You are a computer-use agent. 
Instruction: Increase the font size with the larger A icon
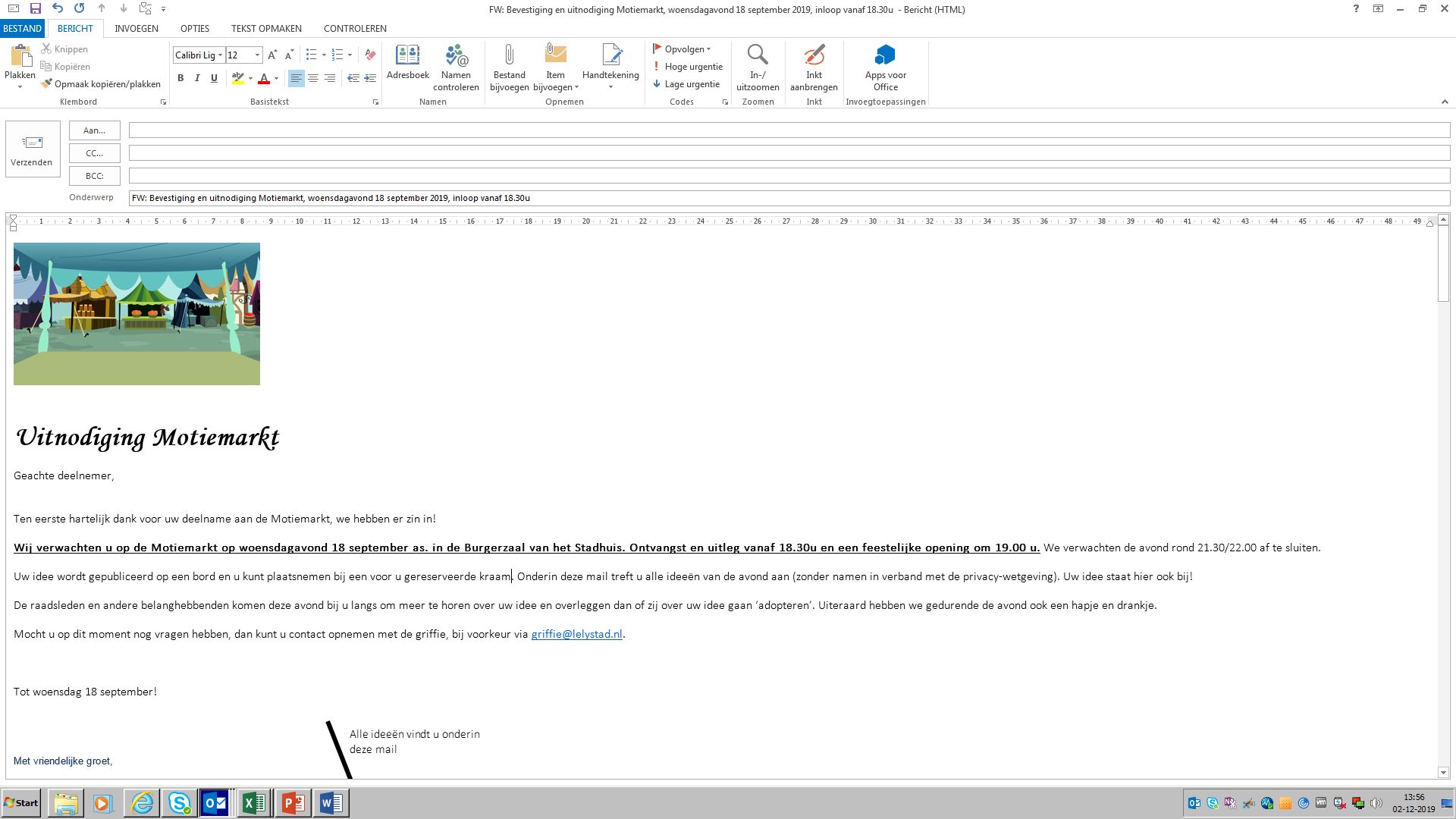(x=272, y=55)
